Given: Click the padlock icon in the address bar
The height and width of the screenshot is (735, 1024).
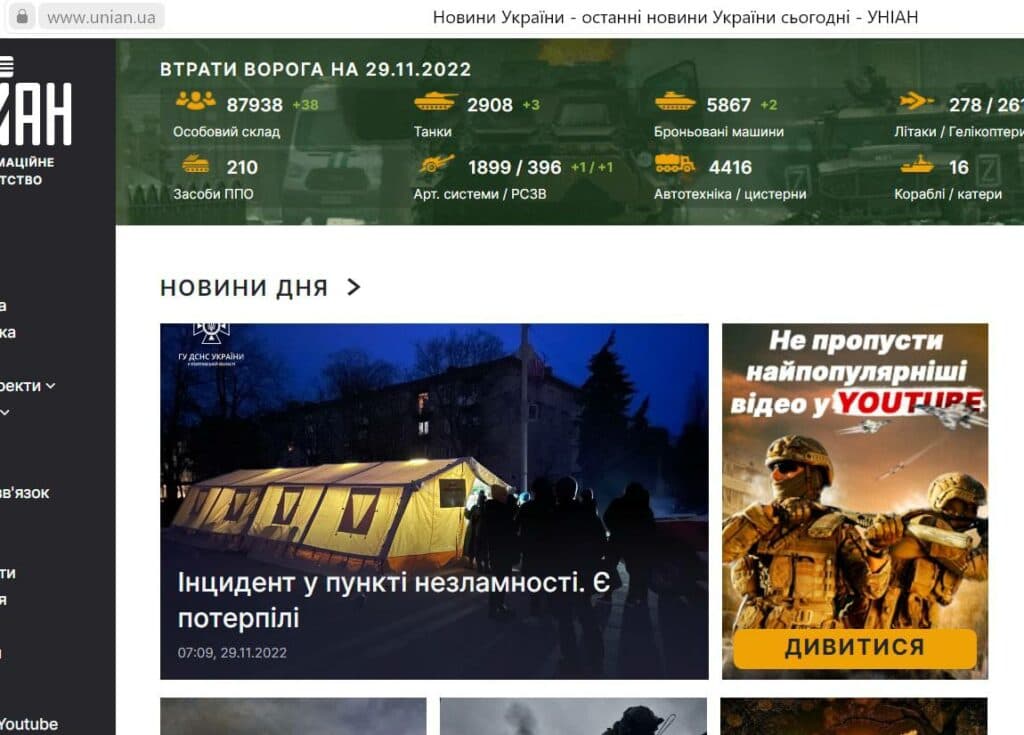Looking at the screenshot, I should tap(23, 16).
